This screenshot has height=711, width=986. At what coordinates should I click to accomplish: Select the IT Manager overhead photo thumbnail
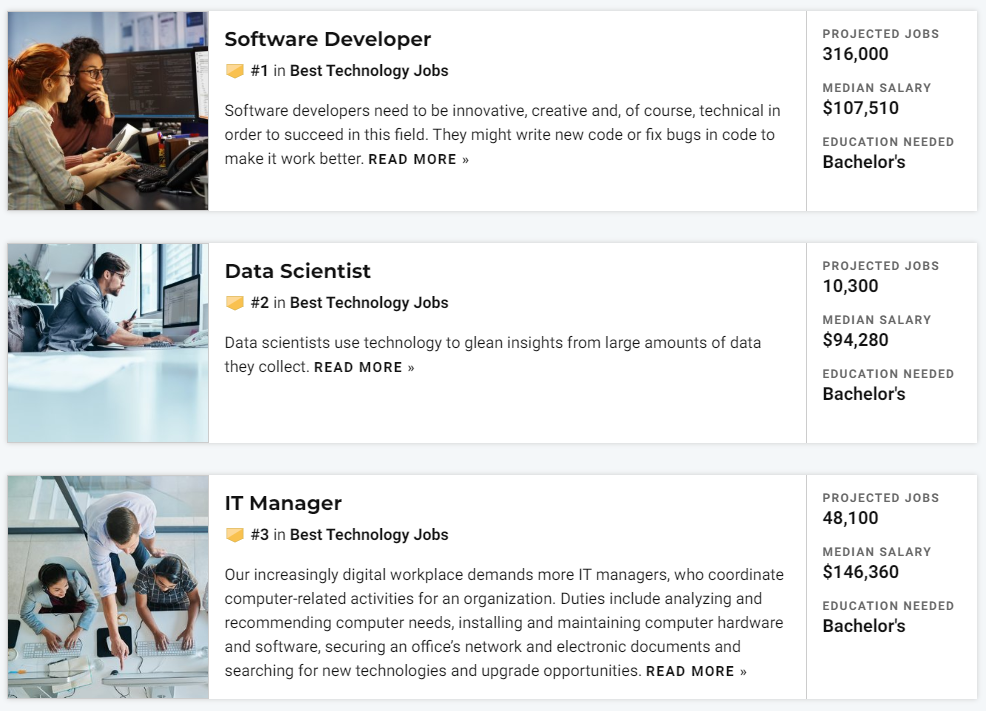point(108,587)
